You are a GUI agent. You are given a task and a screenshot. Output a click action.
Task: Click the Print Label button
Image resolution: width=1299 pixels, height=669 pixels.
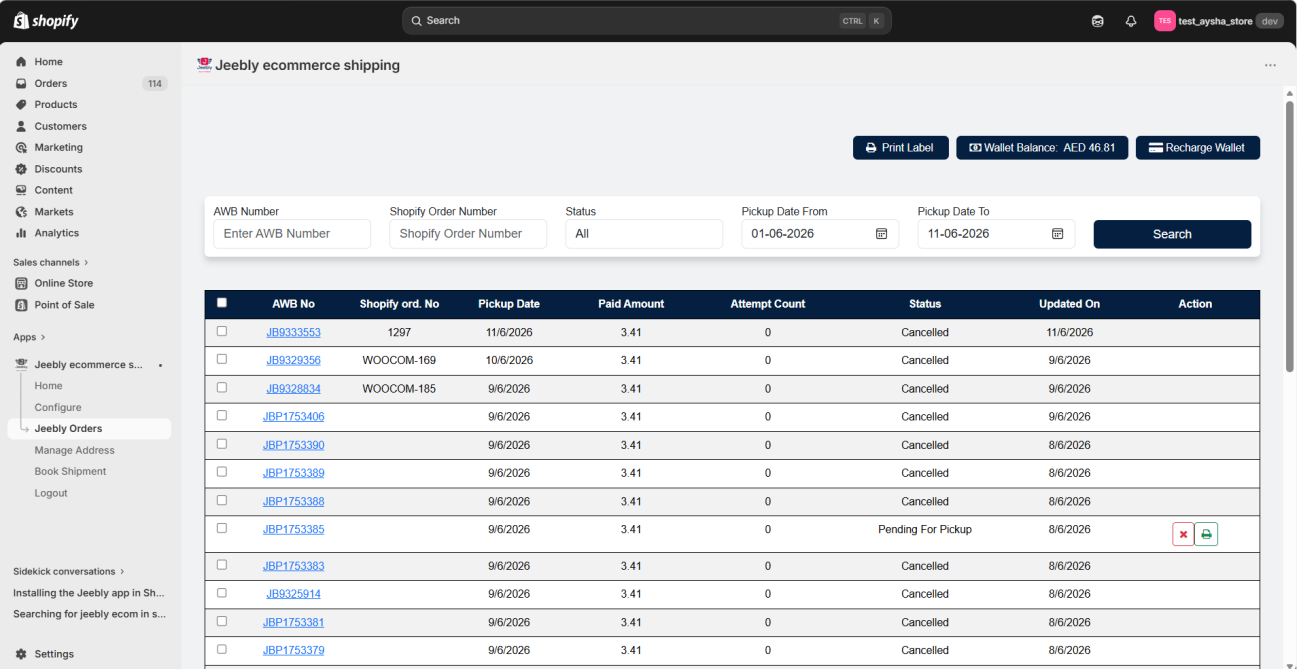point(900,148)
